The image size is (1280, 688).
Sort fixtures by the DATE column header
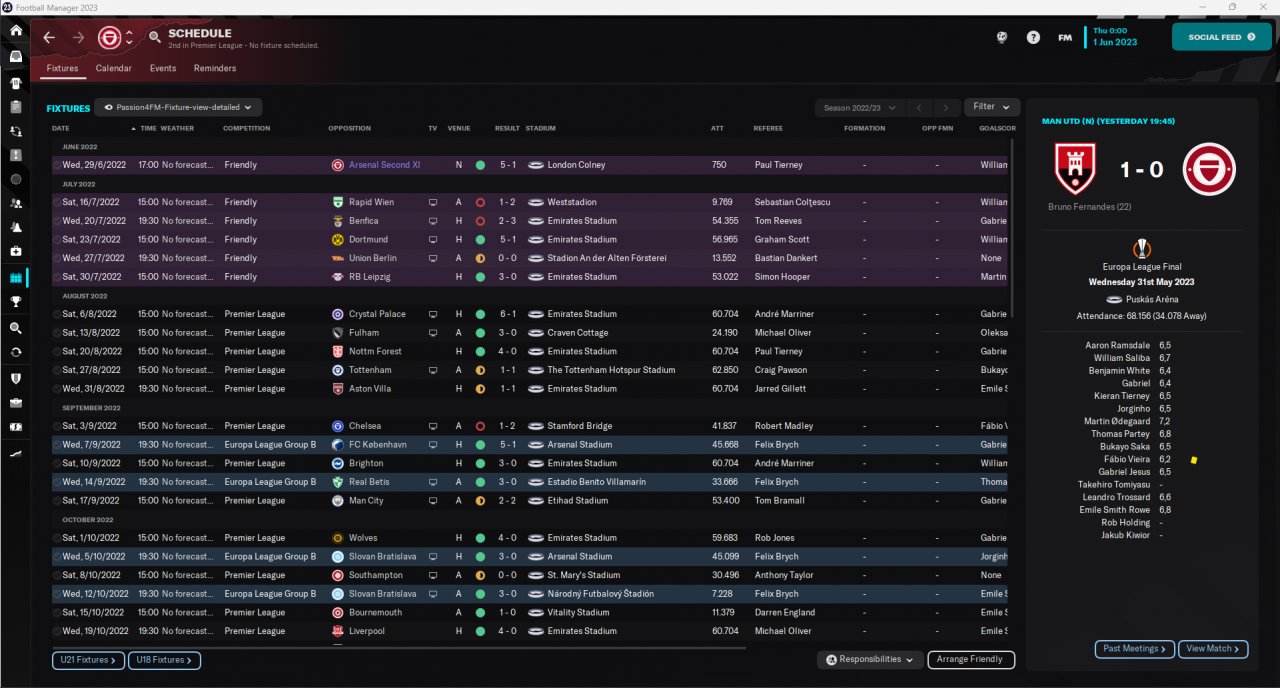(61, 128)
